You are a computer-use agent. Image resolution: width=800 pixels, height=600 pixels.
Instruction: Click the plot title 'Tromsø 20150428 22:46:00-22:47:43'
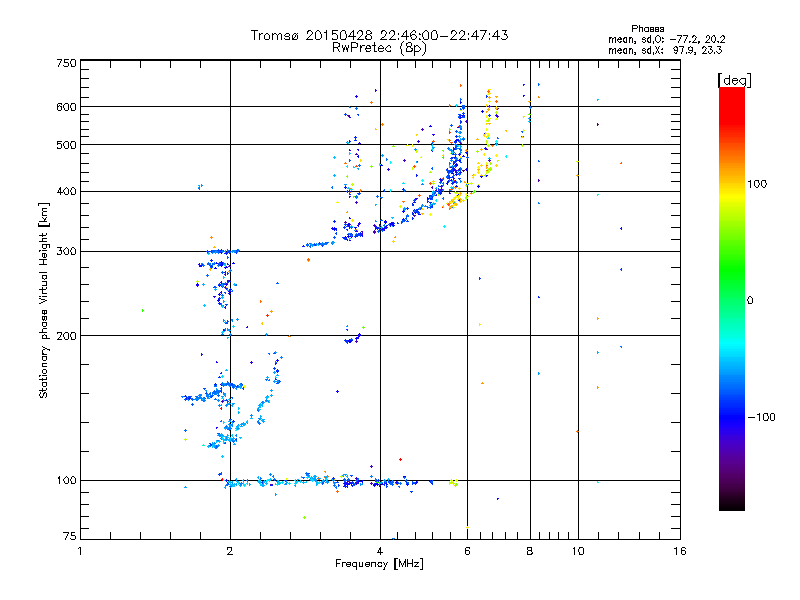(380, 35)
